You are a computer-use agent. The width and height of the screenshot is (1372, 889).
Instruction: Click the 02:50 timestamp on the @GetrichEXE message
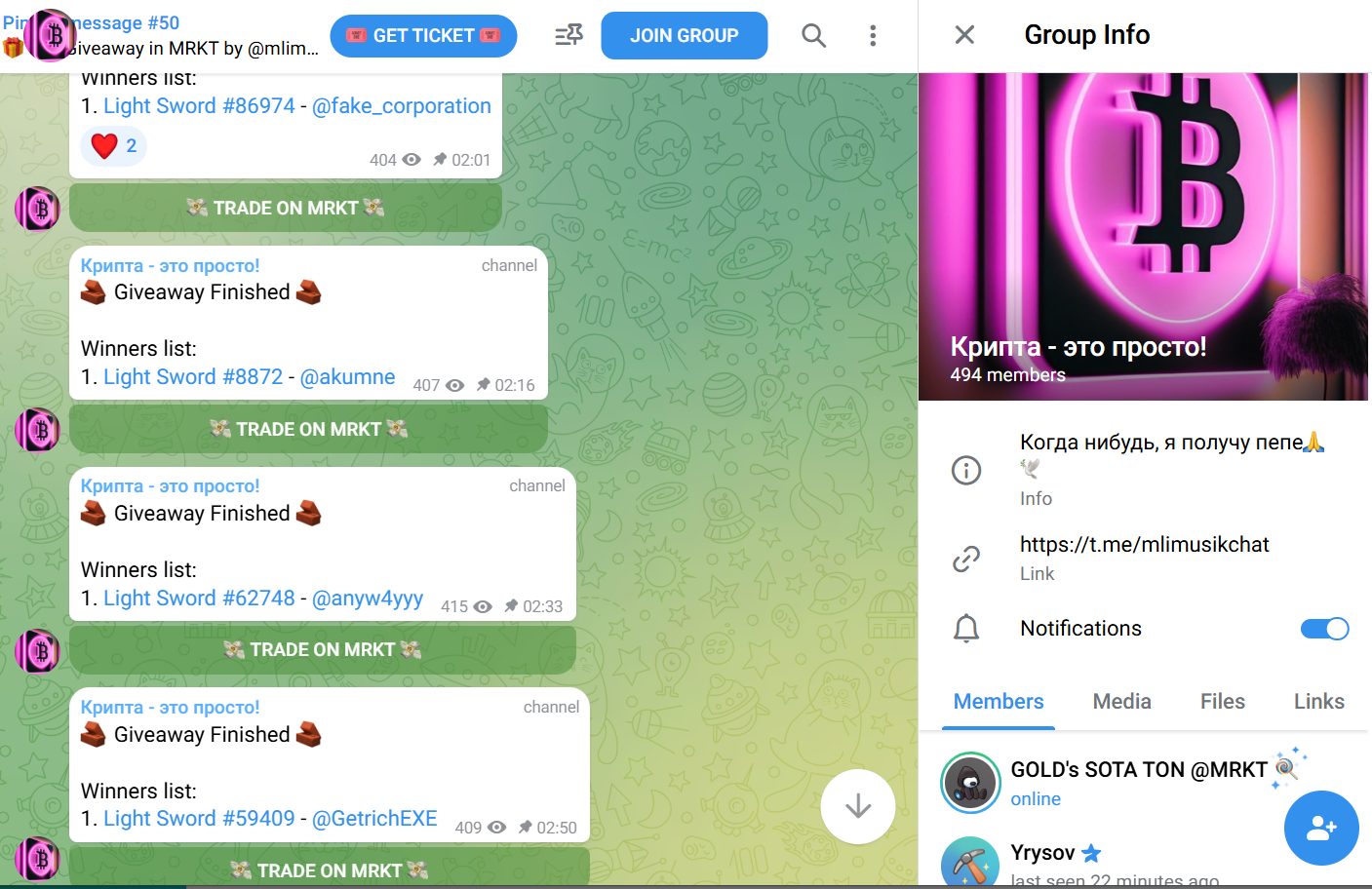pyautogui.click(x=557, y=828)
